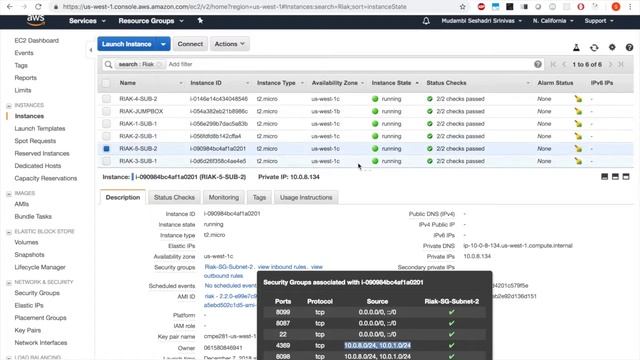640x360 pixels.
Task: Click the search filter help icon
Action: pos(538,64)
